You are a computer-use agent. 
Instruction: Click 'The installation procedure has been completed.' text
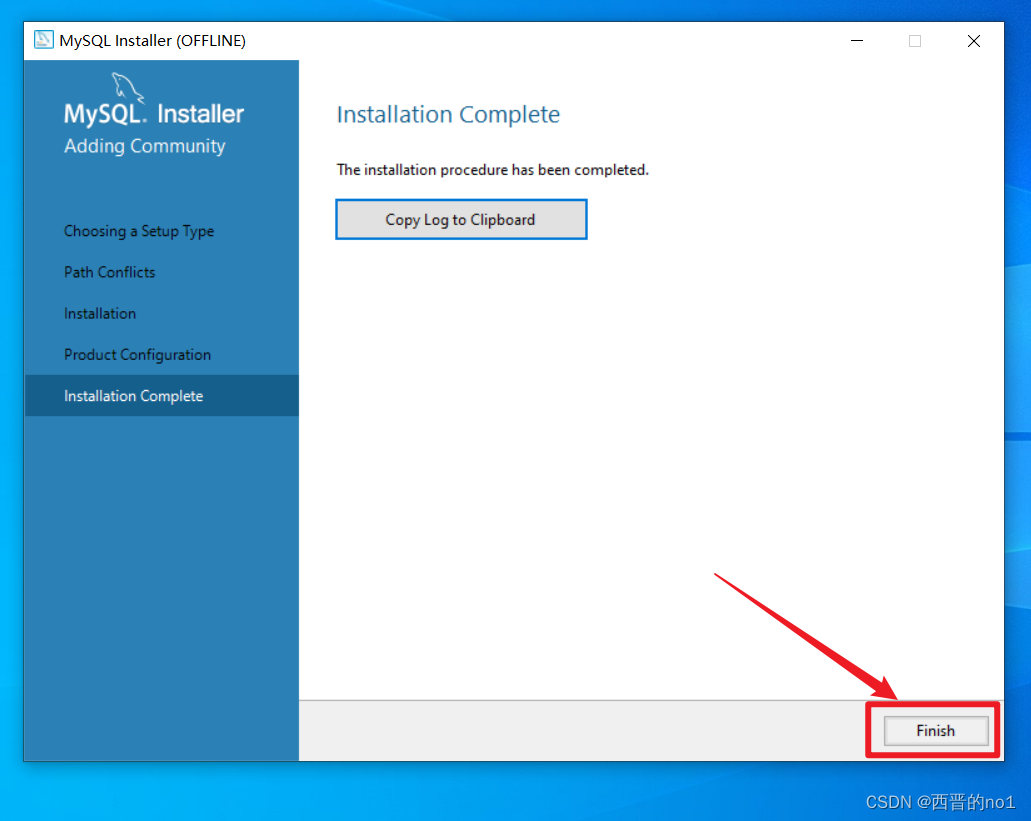pyautogui.click(x=492, y=170)
